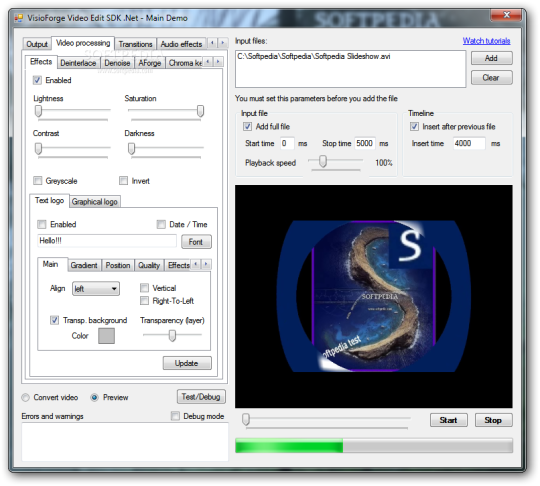Select the Main text logo tab
Image resolution: width=540 pixels, height=486 pixels.
tap(51, 264)
